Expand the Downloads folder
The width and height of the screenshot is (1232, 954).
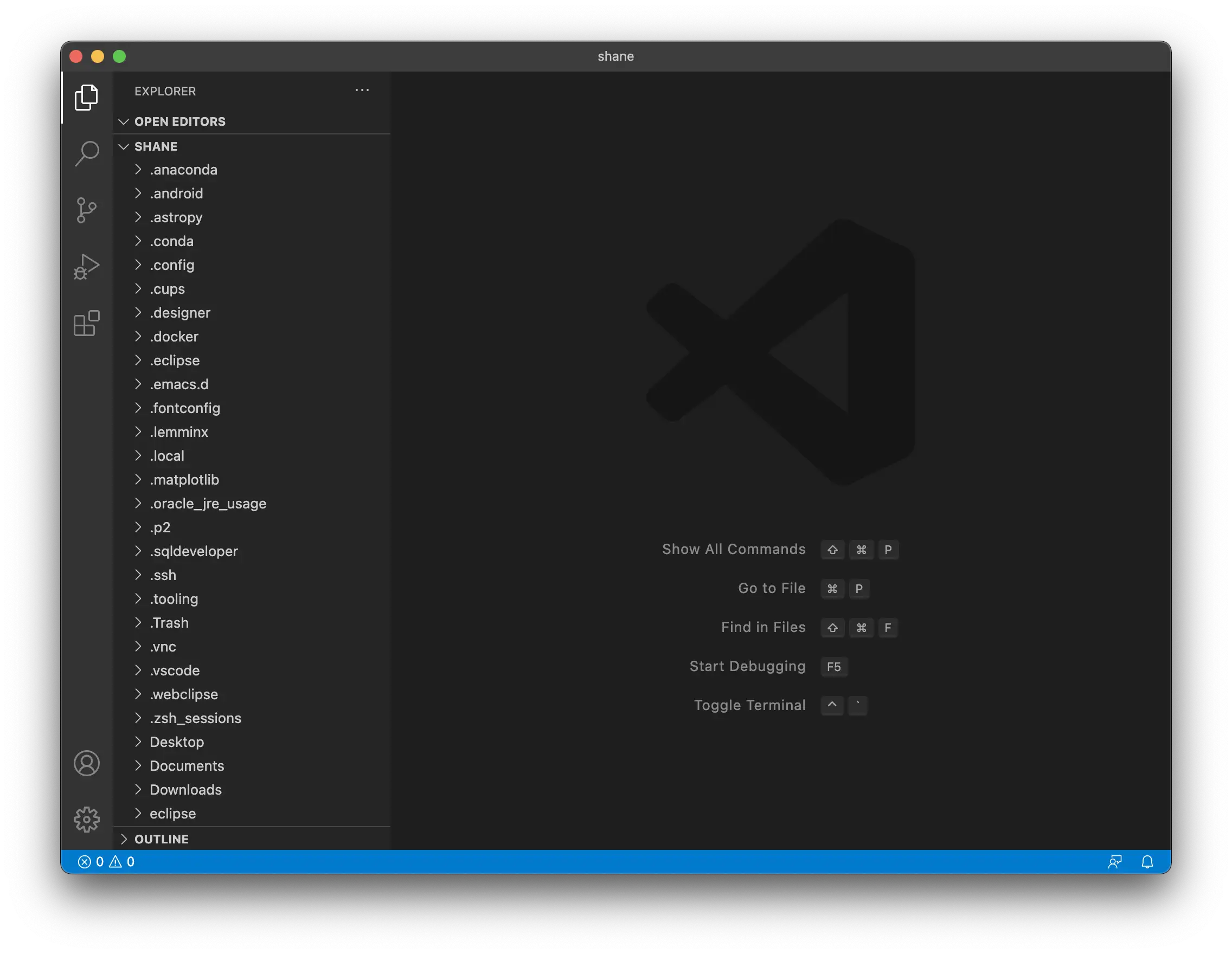[185, 789]
